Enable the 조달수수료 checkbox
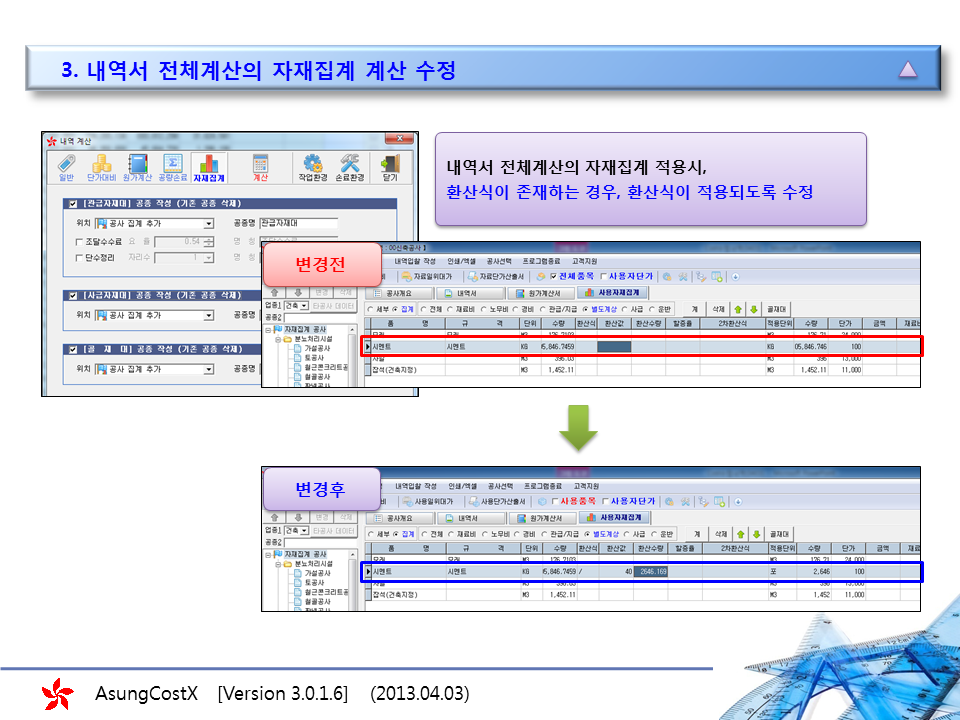 (x=80, y=241)
